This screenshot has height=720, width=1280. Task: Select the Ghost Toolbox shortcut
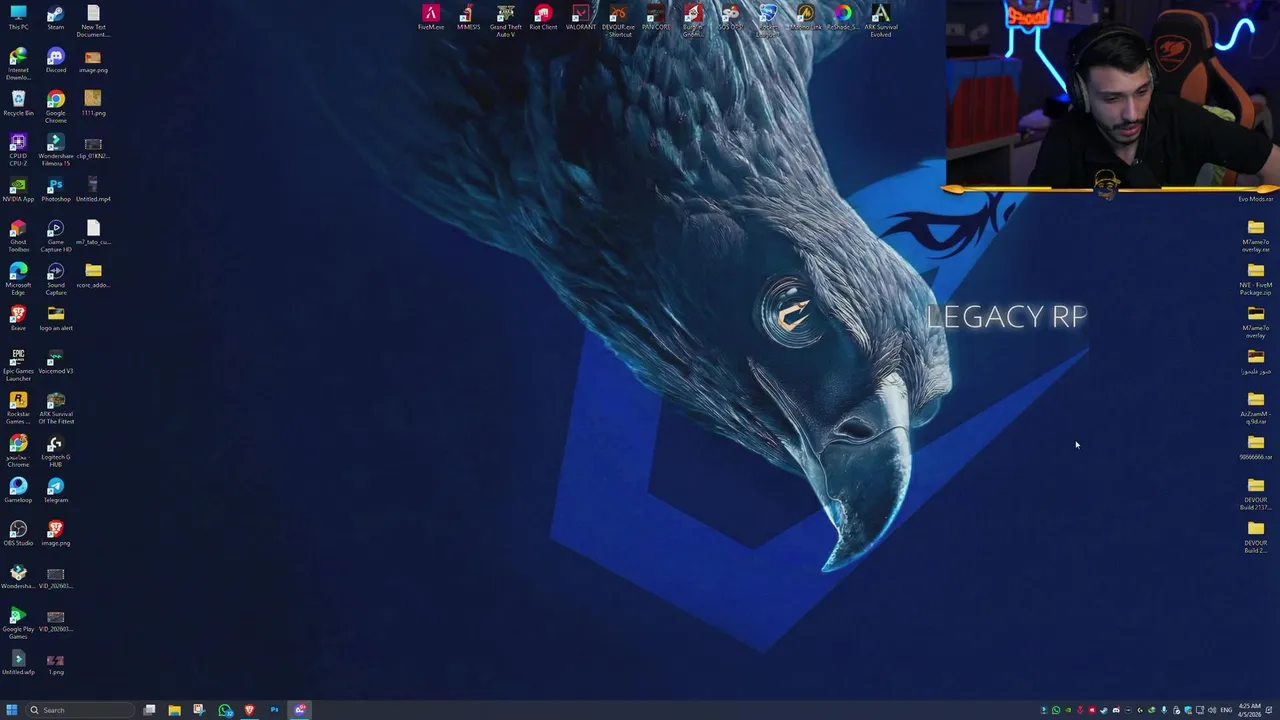[x=18, y=236]
